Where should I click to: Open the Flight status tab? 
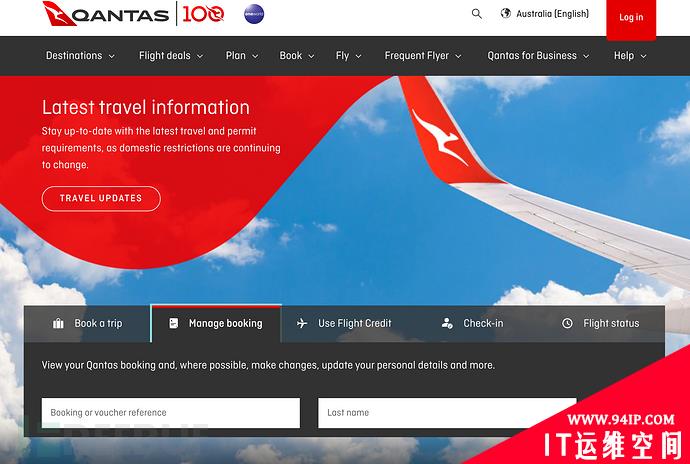[x=600, y=324]
